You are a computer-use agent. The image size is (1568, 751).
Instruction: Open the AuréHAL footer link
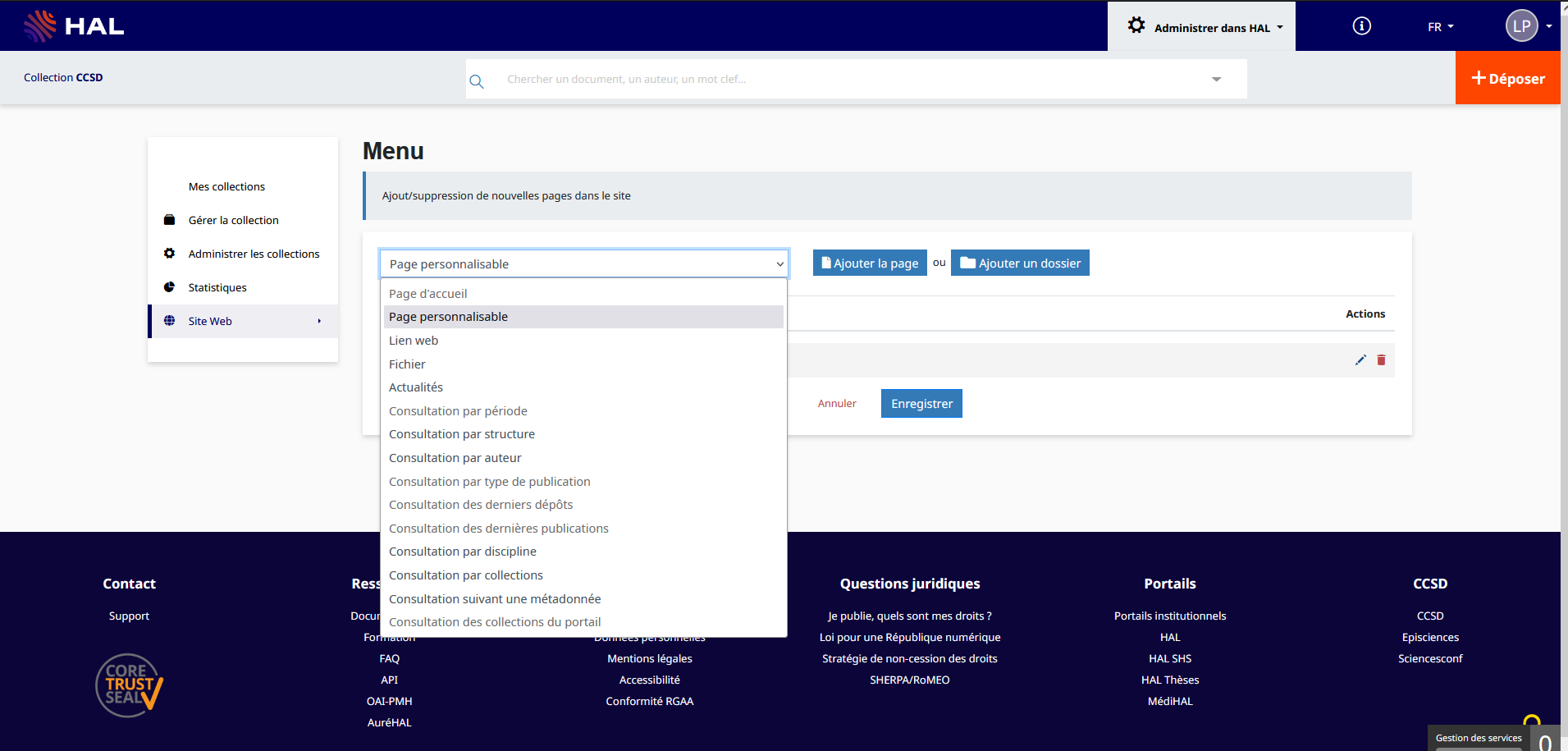tap(390, 722)
